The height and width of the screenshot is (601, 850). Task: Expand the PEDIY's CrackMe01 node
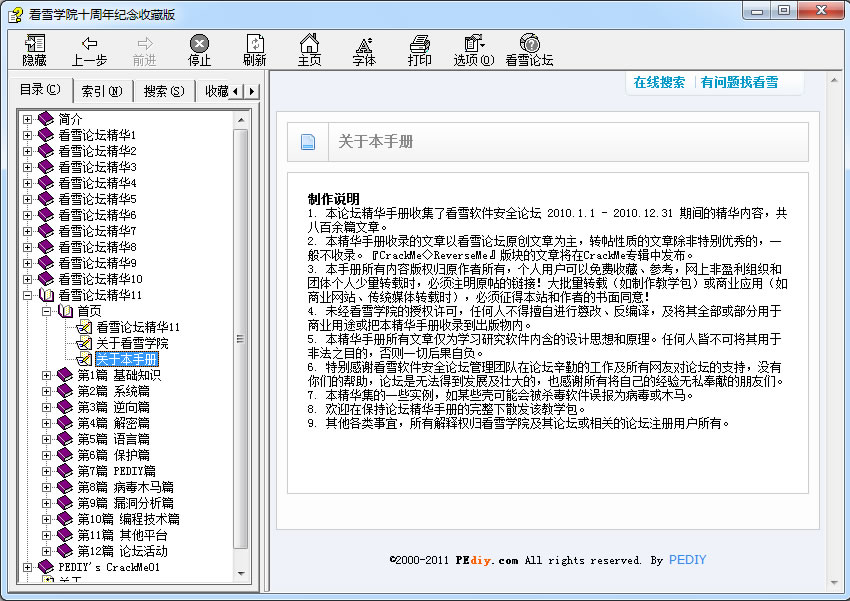coord(28,567)
